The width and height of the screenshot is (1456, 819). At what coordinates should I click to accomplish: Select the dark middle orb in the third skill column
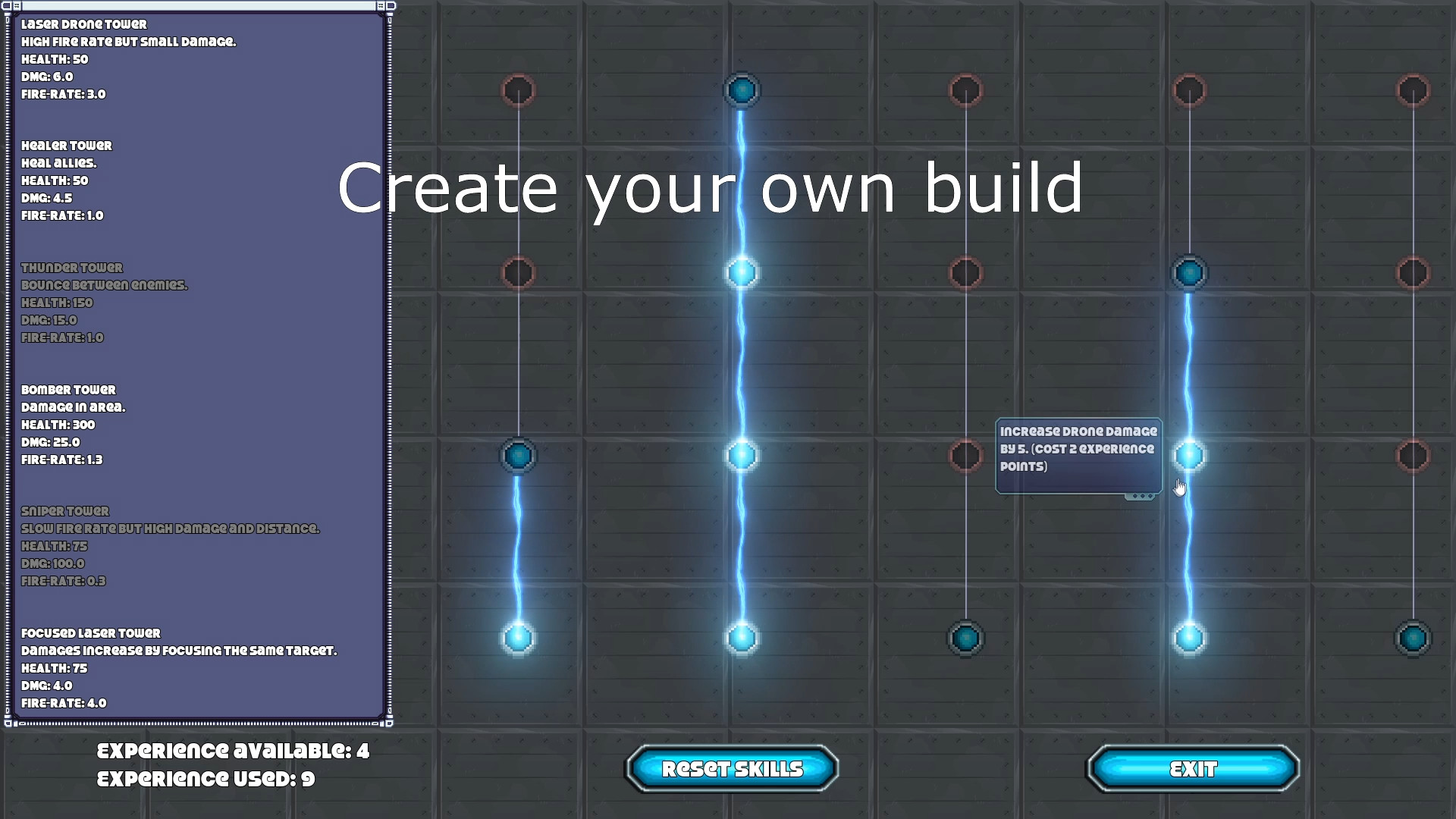tap(965, 456)
